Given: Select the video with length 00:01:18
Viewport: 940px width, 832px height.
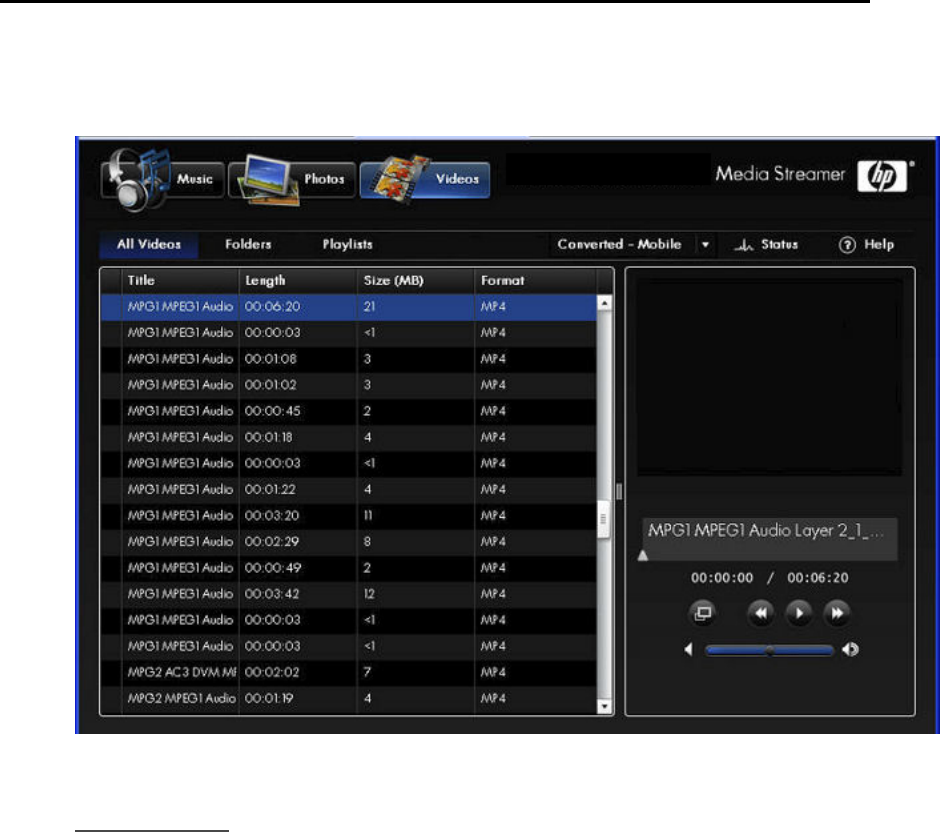Looking at the screenshot, I should pos(349,438).
